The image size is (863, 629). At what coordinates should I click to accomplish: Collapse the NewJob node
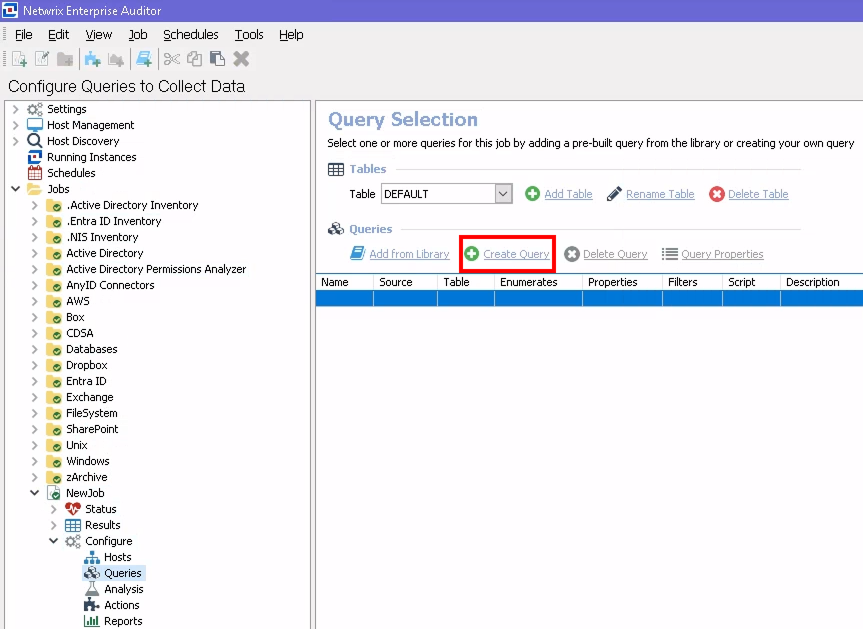(x=35, y=493)
